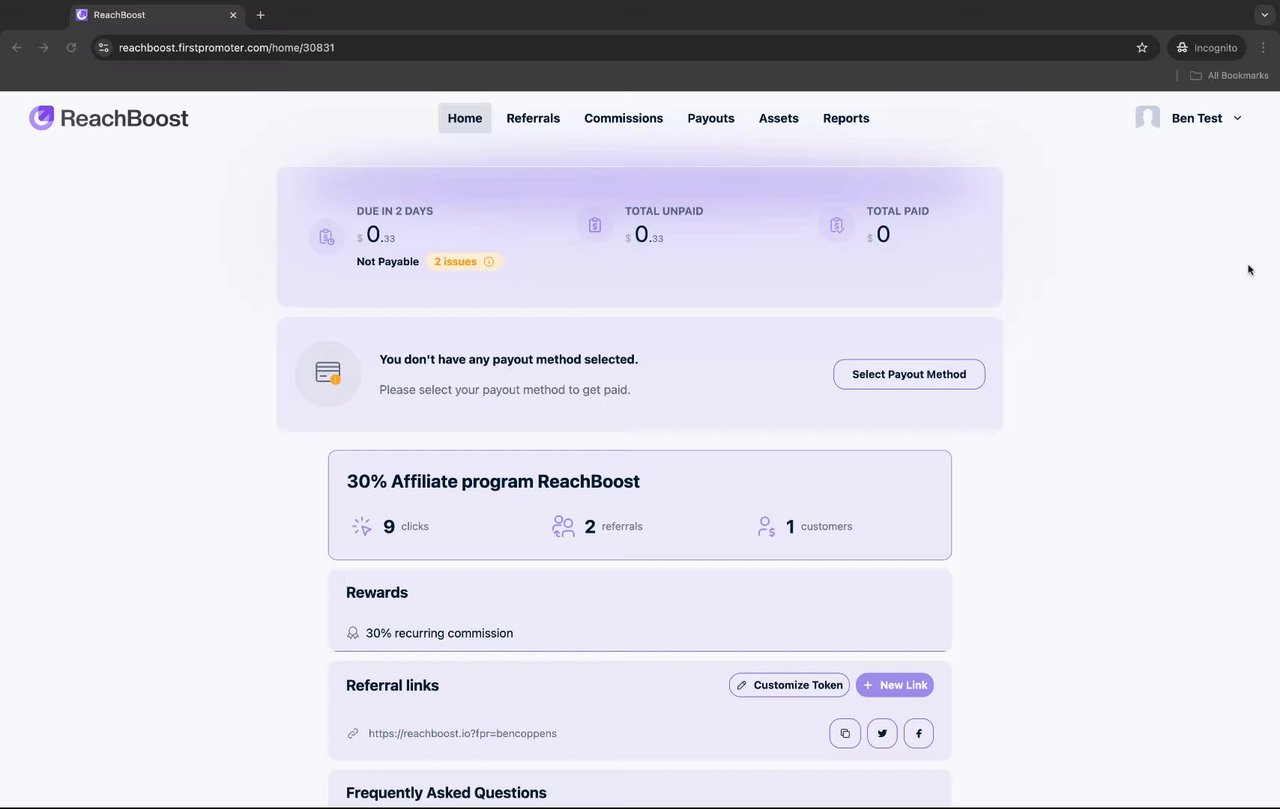This screenshot has height=809, width=1280.
Task: Expand the Ben Test account dropdown
Action: coord(1237,118)
